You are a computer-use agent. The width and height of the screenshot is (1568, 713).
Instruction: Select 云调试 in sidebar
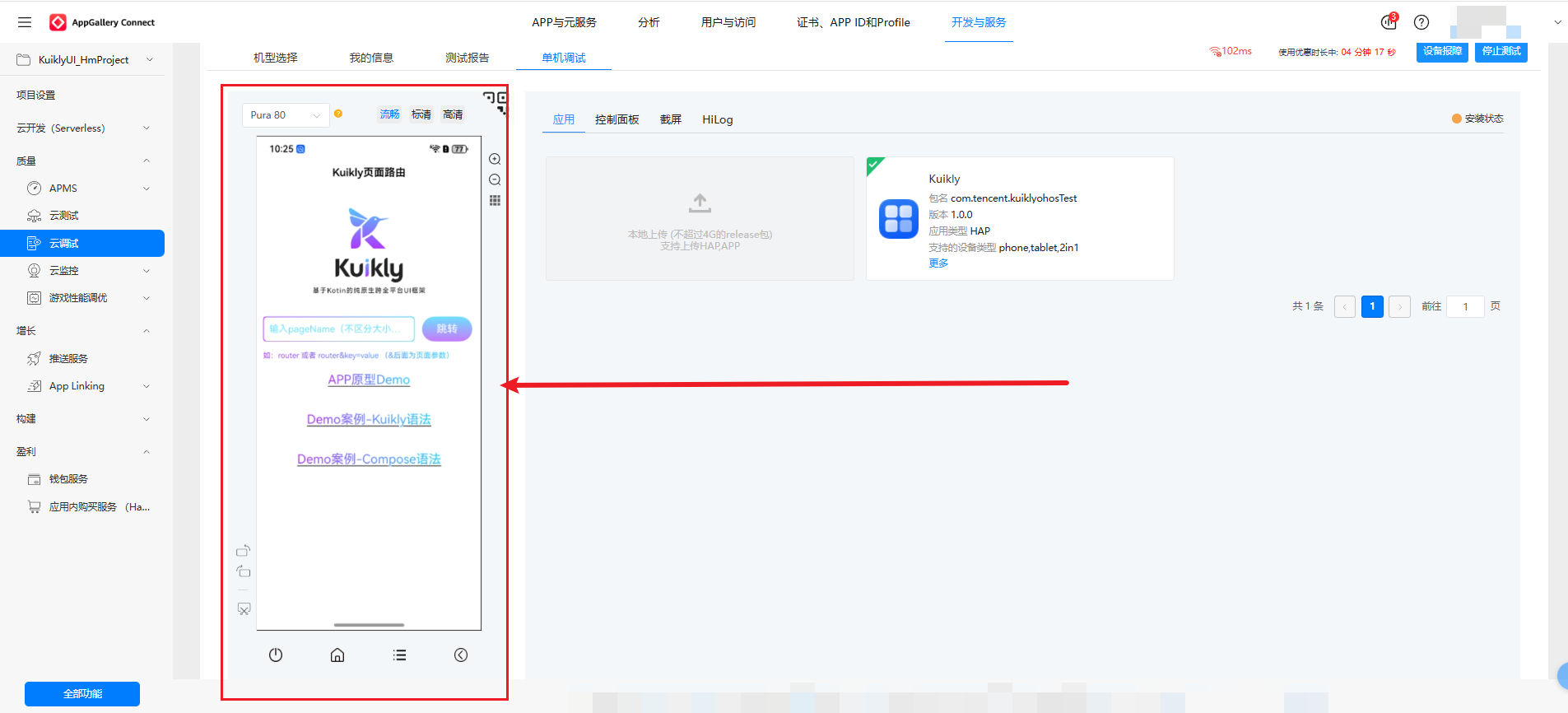tap(82, 243)
